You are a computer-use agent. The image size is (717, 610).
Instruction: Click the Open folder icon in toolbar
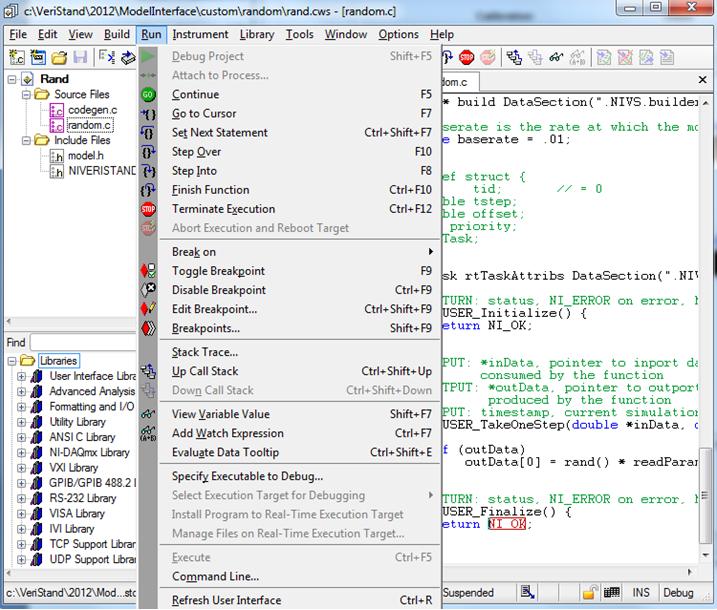[60, 58]
